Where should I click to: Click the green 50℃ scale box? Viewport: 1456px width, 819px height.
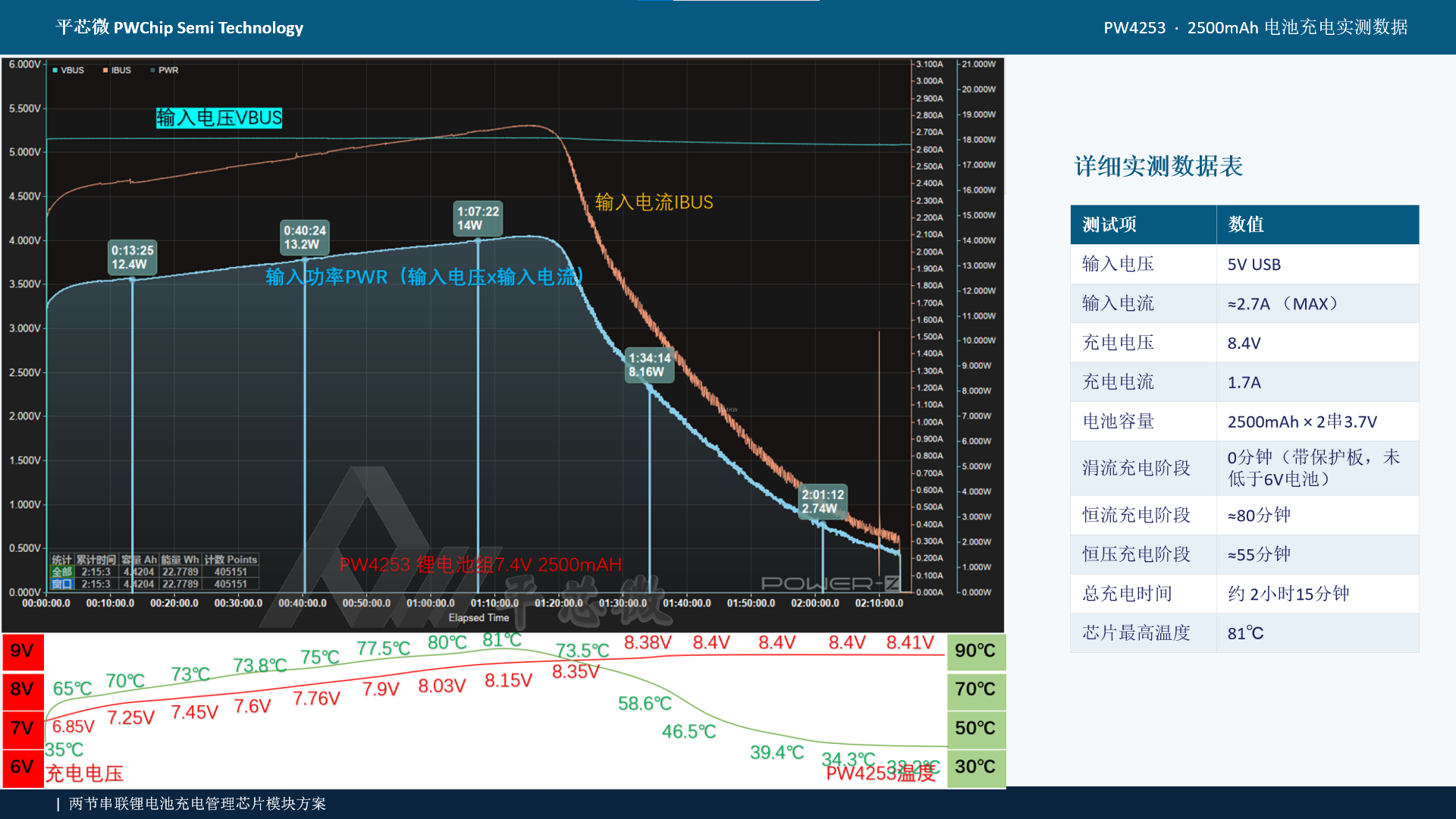(x=976, y=729)
